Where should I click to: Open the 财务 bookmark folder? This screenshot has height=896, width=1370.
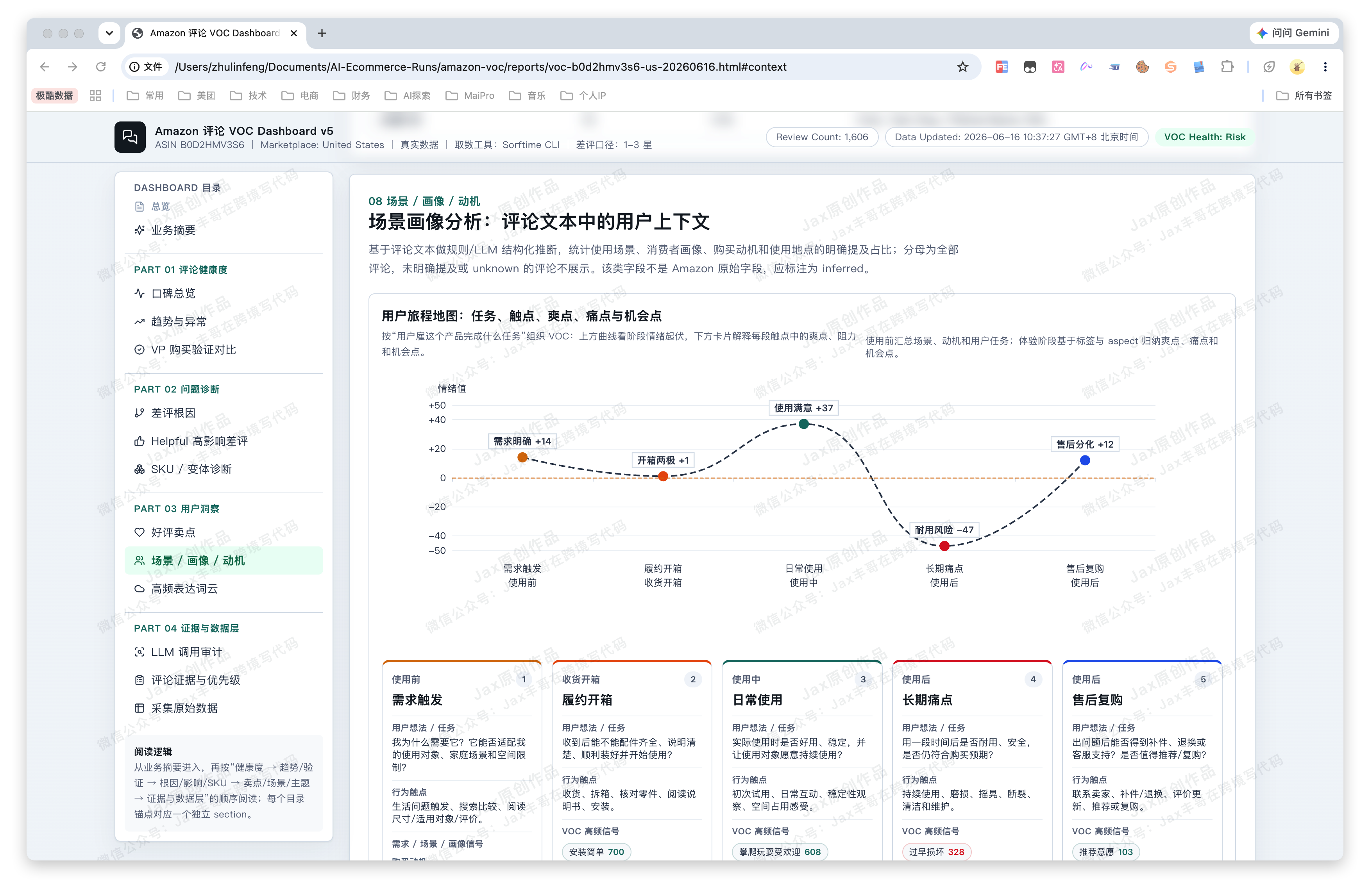352,96
